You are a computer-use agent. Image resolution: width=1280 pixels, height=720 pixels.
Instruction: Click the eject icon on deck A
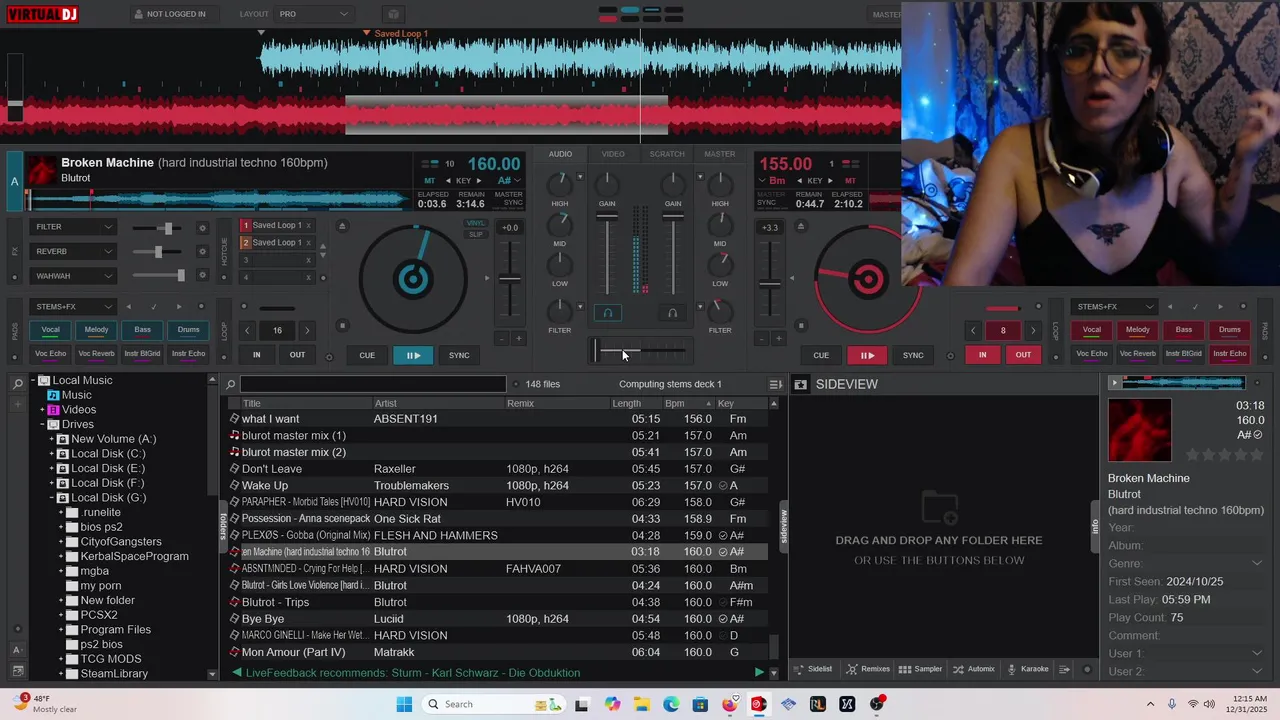(x=342, y=226)
